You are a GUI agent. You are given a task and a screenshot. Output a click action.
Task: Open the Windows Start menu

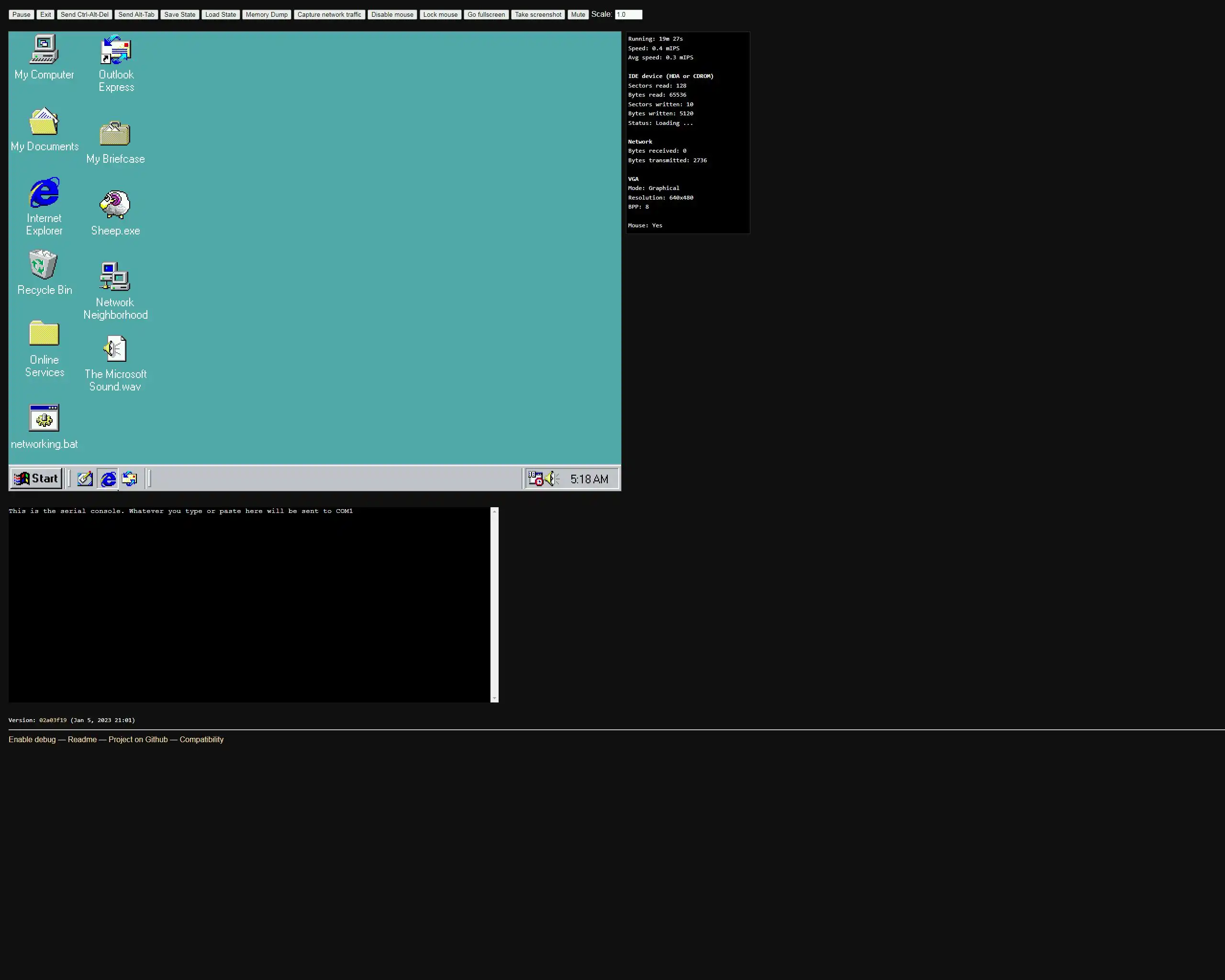[x=36, y=479]
